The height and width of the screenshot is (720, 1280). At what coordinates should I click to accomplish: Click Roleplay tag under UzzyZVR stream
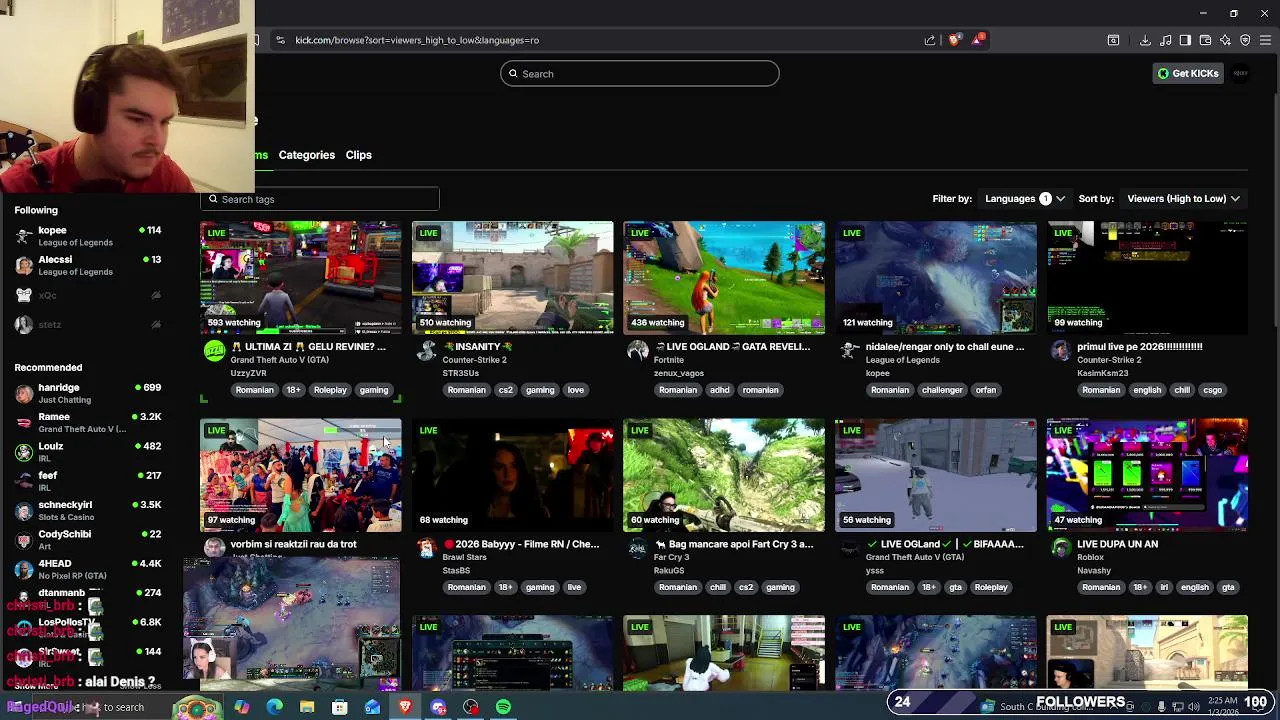click(330, 390)
